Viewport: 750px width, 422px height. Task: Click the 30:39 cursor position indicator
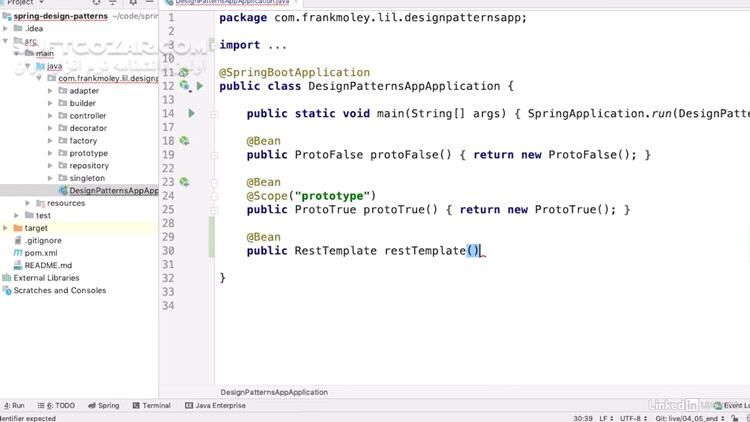(x=583, y=418)
